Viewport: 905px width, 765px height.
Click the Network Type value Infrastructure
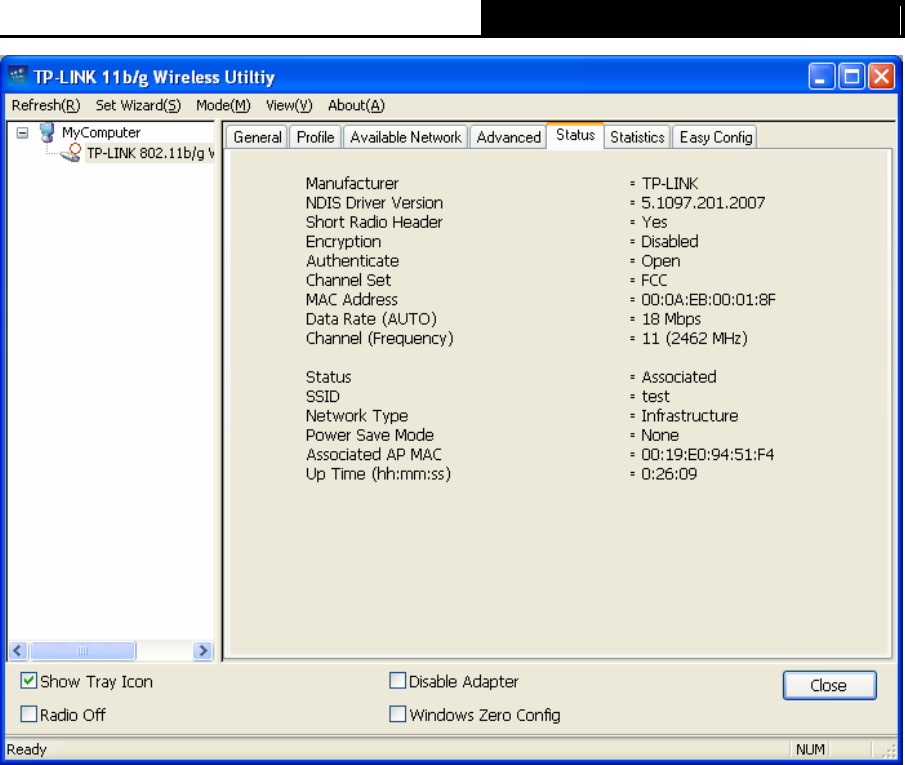(690, 416)
